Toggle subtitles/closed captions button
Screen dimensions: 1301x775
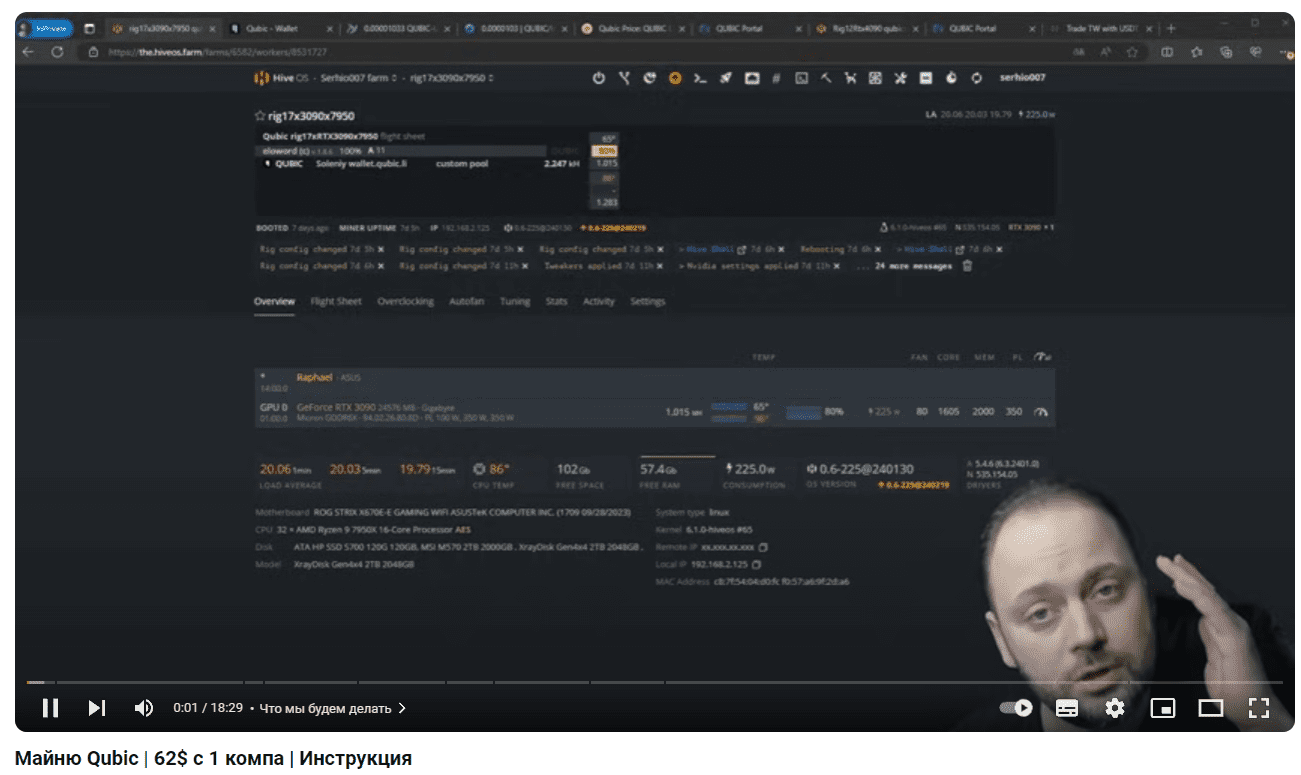click(x=1067, y=708)
